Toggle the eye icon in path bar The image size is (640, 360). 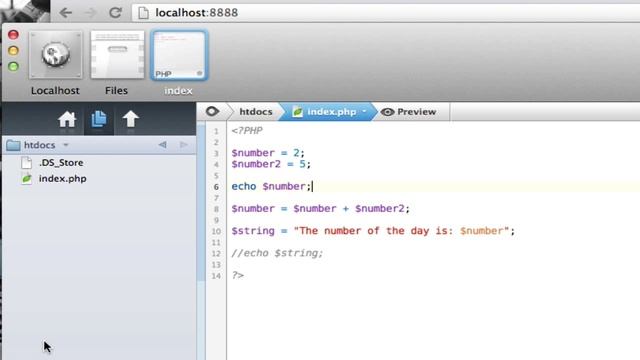(x=212, y=111)
